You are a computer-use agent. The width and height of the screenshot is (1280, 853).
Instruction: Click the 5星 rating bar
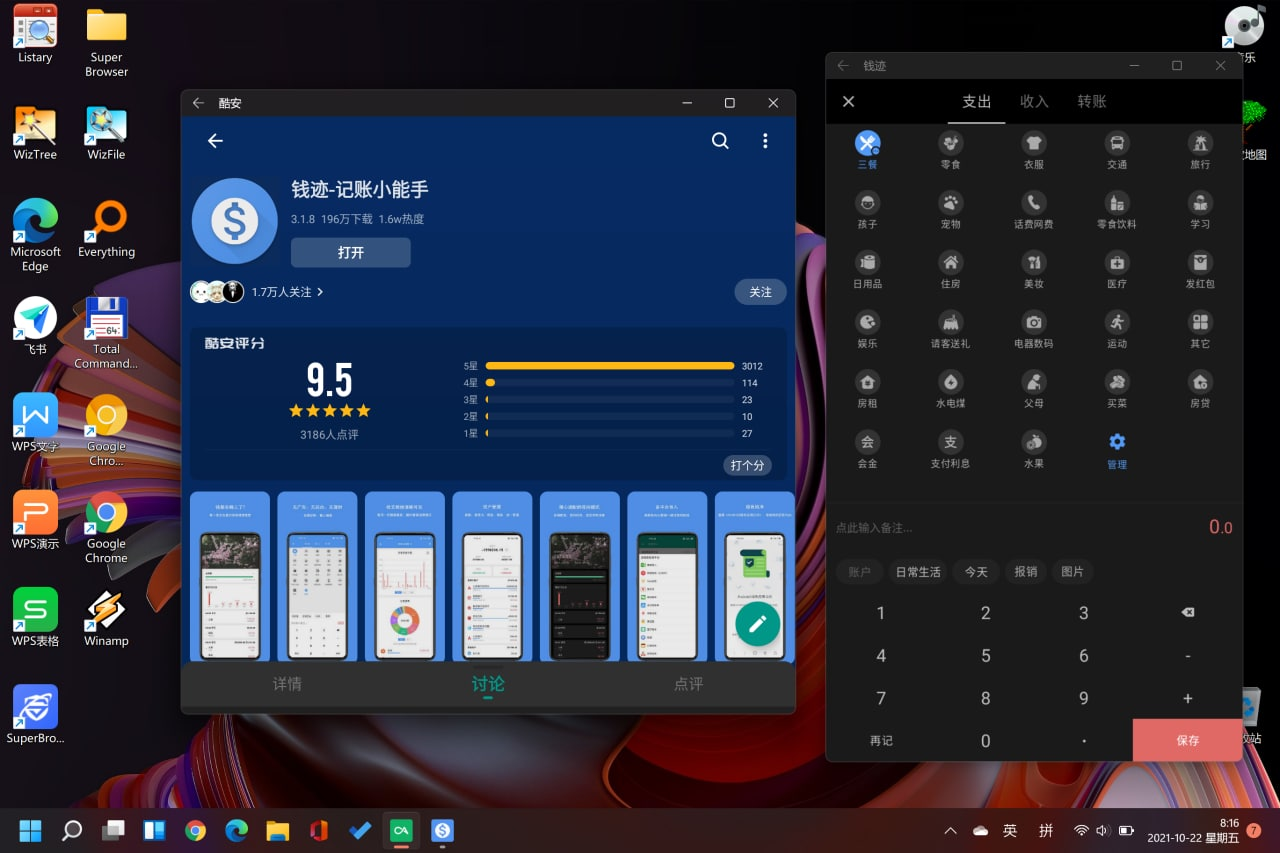pyautogui.click(x=609, y=366)
